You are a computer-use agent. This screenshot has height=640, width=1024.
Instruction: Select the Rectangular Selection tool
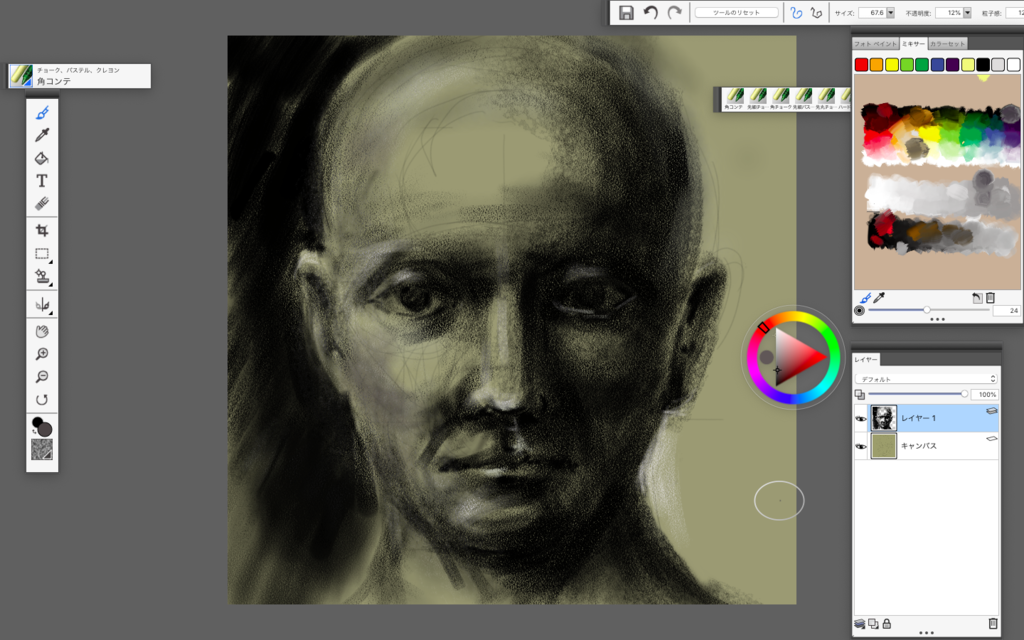[42, 253]
